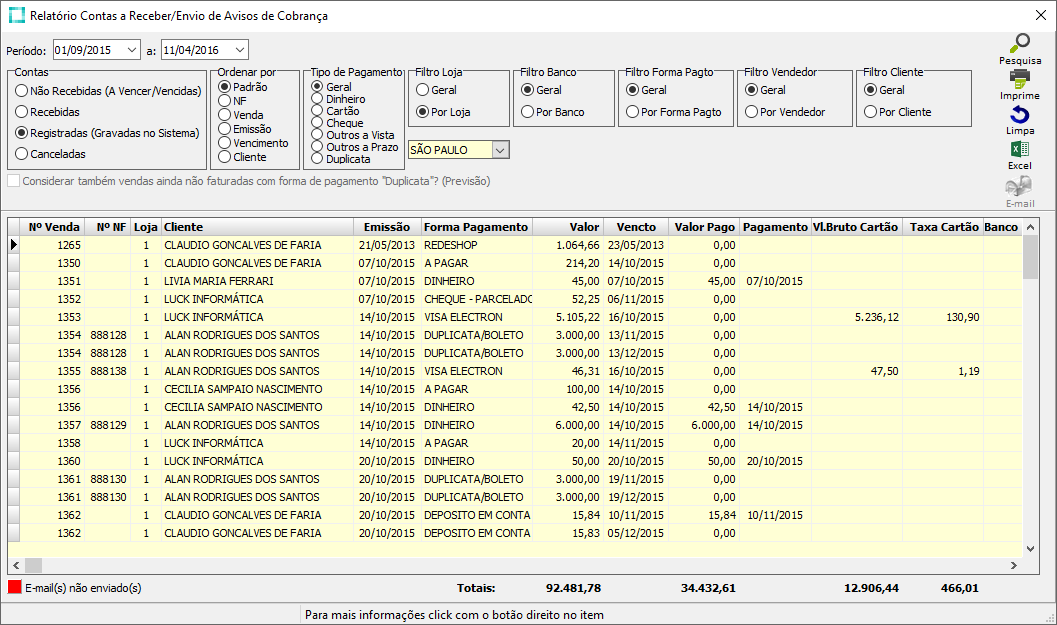Click the red E-mail não enviado swatch

14,588
